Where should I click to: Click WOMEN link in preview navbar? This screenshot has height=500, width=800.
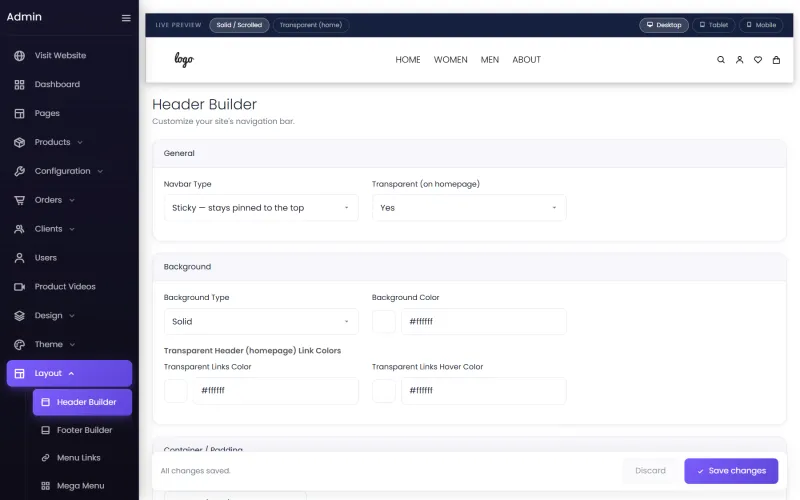[x=451, y=60]
